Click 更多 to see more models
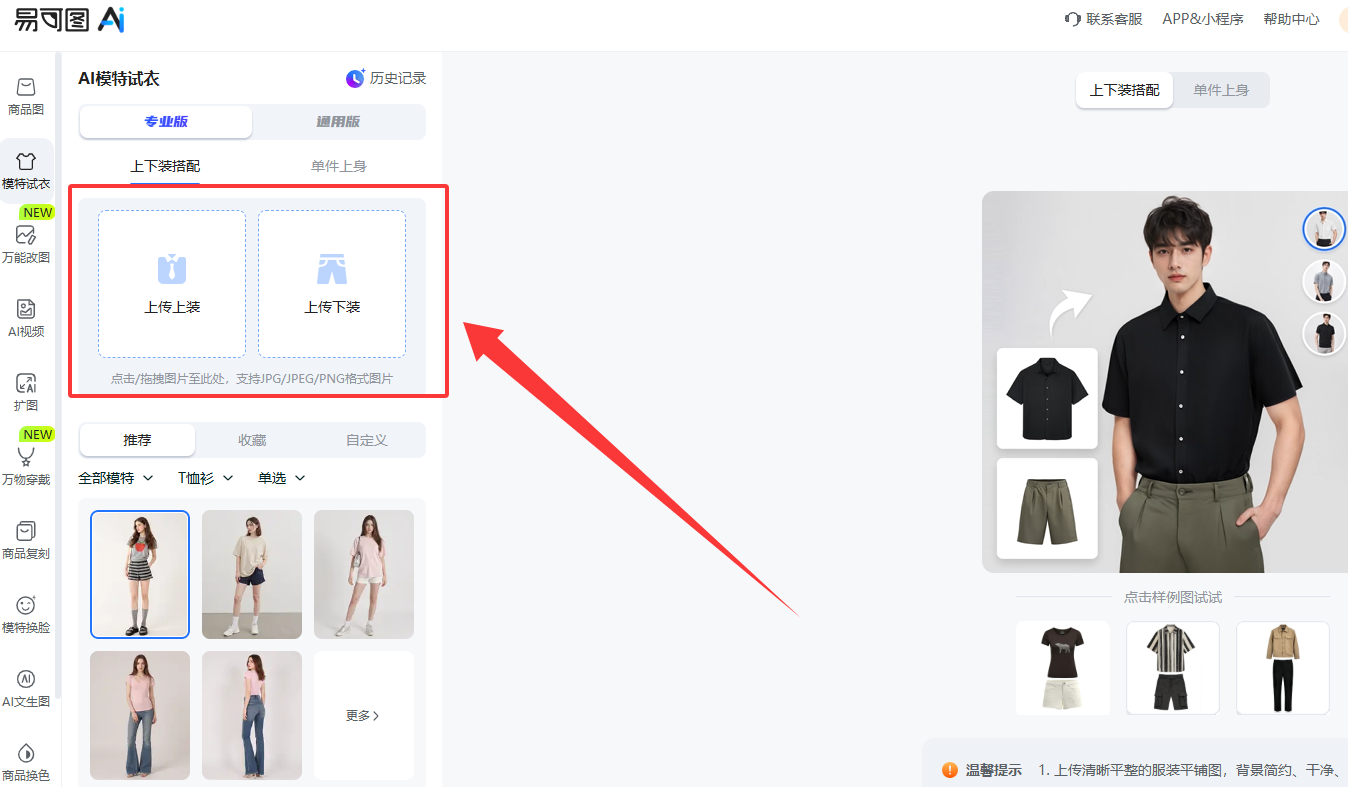This screenshot has height=787, width=1348. (364, 716)
